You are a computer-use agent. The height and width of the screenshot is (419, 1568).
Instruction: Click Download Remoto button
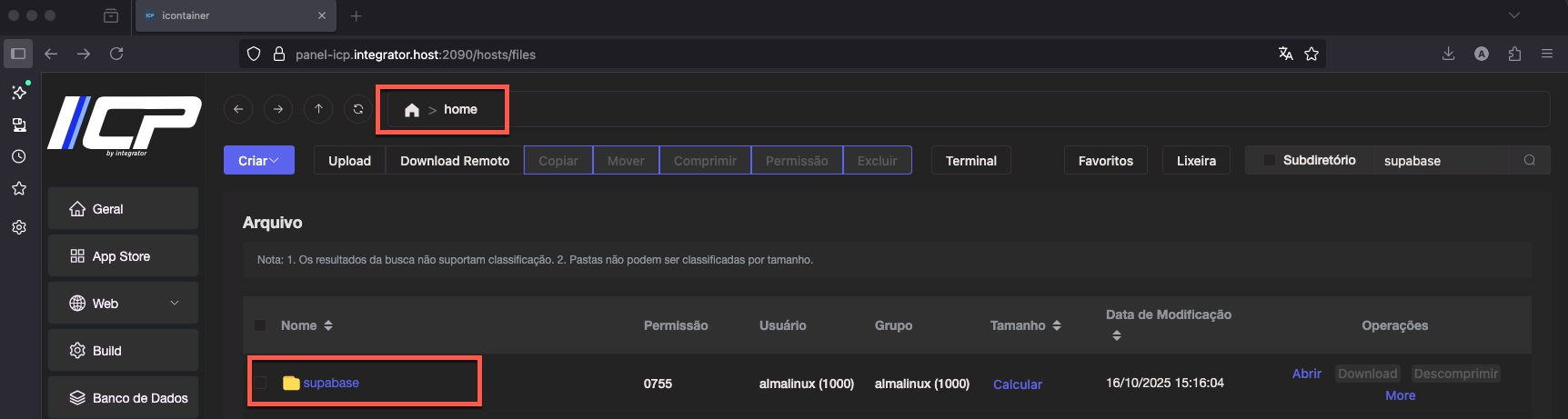click(455, 160)
